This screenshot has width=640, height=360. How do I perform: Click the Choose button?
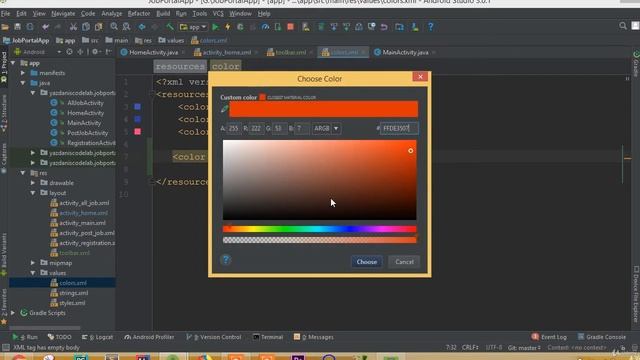point(367,262)
